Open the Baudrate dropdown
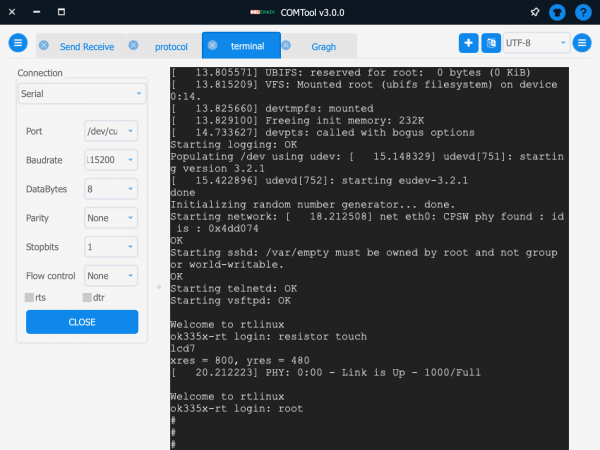This screenshot has width=600, height=450. coord(111,159)
